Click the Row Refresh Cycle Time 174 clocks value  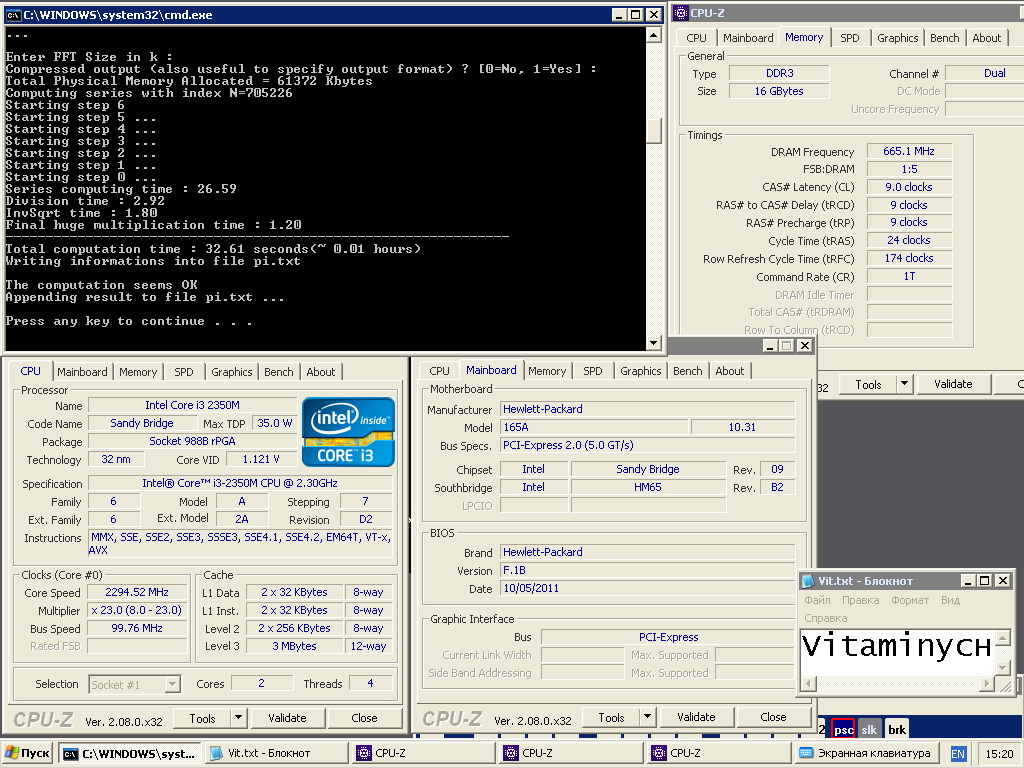(908, 258)
